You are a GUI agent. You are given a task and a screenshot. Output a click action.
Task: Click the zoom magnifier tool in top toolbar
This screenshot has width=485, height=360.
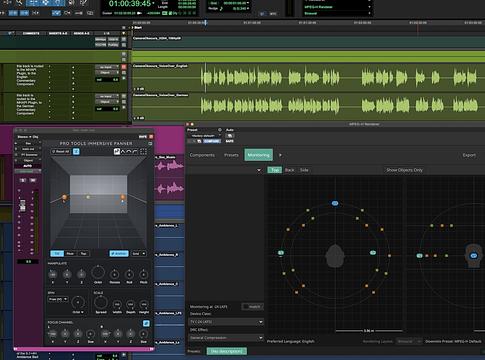pyautogui.click(x=19, y=2)
